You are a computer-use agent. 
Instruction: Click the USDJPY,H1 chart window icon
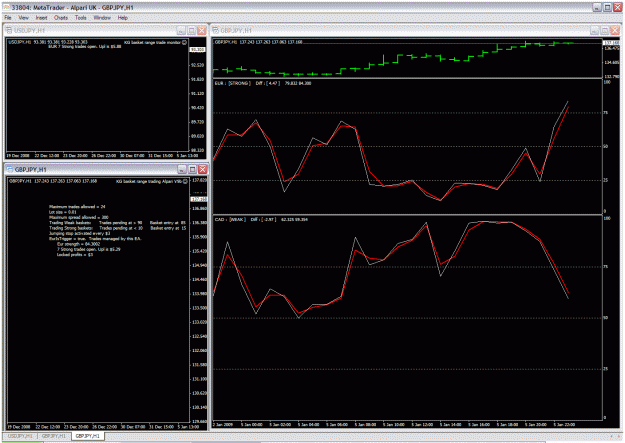10,30
